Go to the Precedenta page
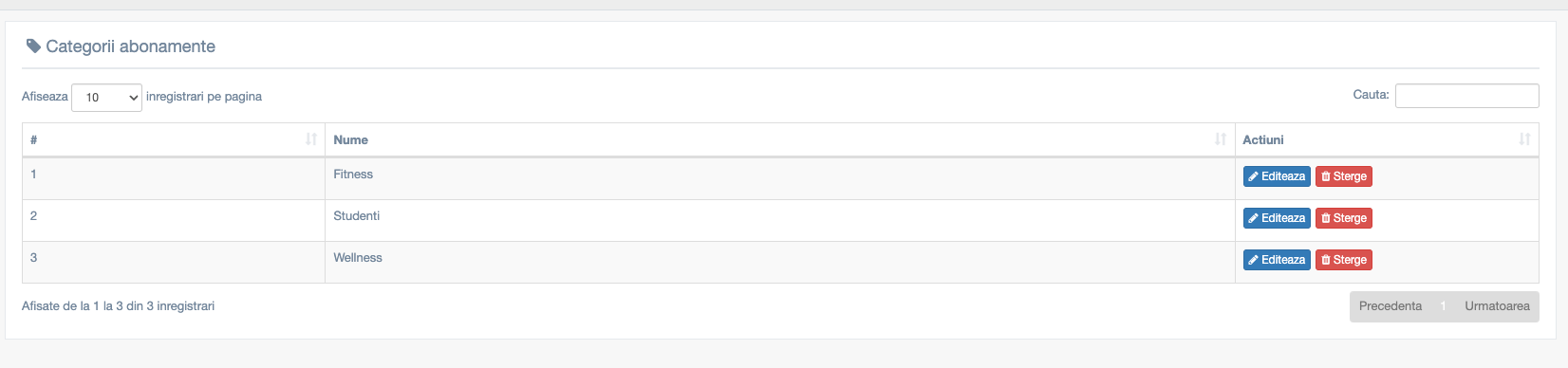The height and width of the screenshot is (368, 1568). 1390,306
